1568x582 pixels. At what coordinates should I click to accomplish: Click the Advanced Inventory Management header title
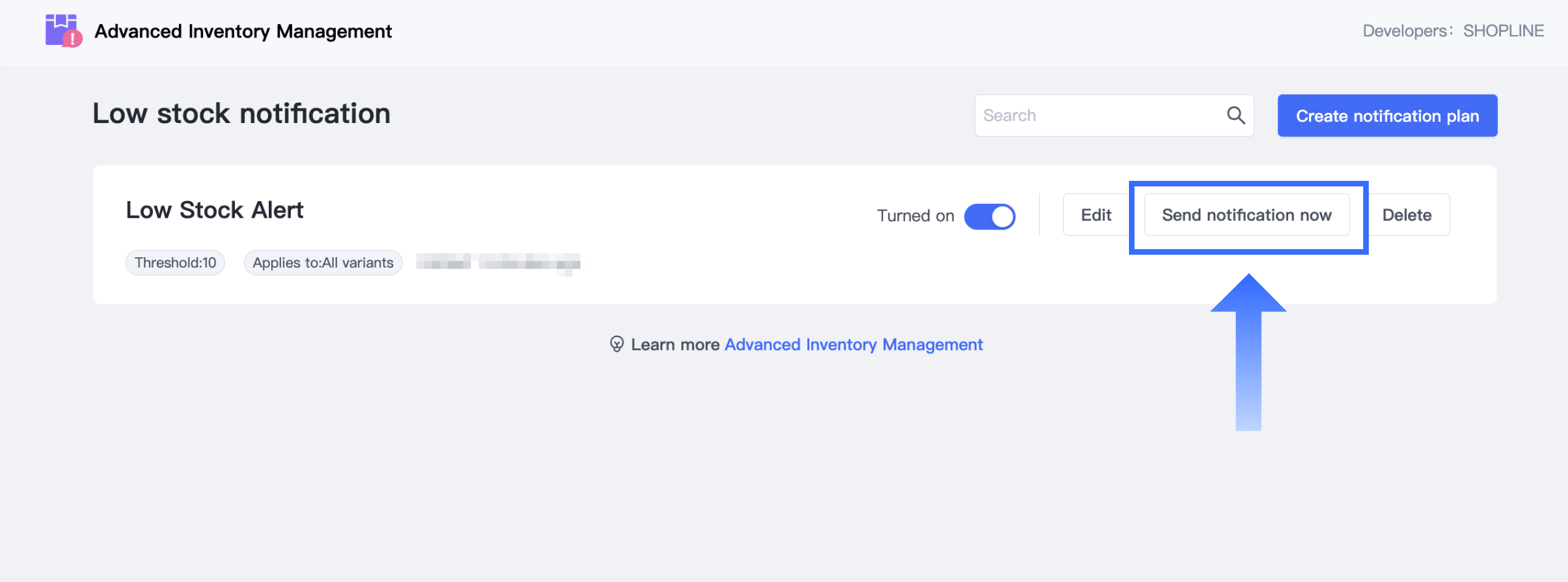243,31
